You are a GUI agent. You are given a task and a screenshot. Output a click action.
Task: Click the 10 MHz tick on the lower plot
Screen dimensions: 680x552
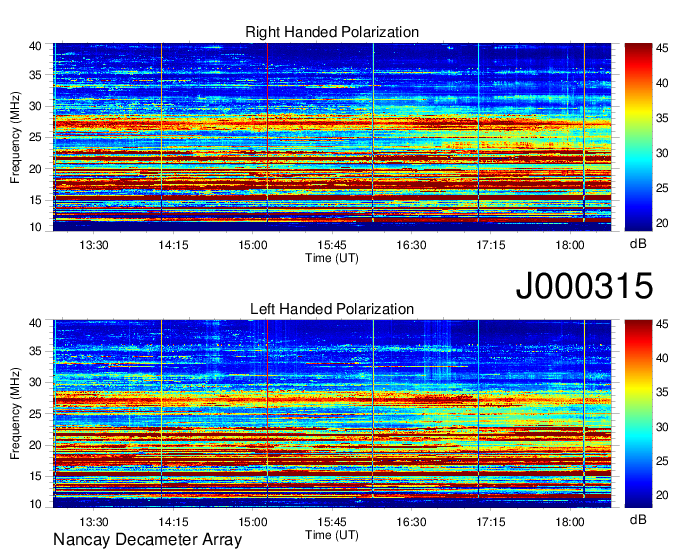35,504
